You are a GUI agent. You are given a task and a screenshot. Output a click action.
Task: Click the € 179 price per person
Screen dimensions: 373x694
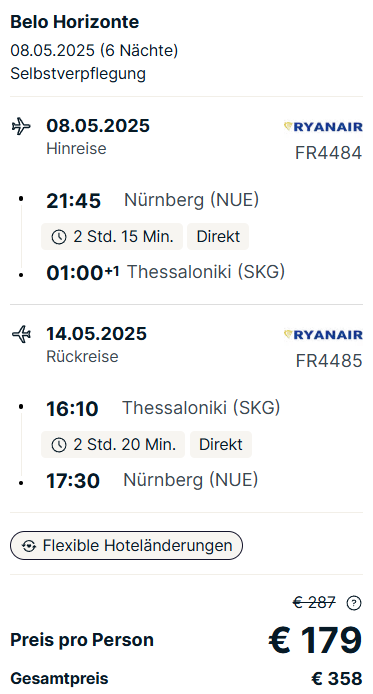click(x=315, y=640)
